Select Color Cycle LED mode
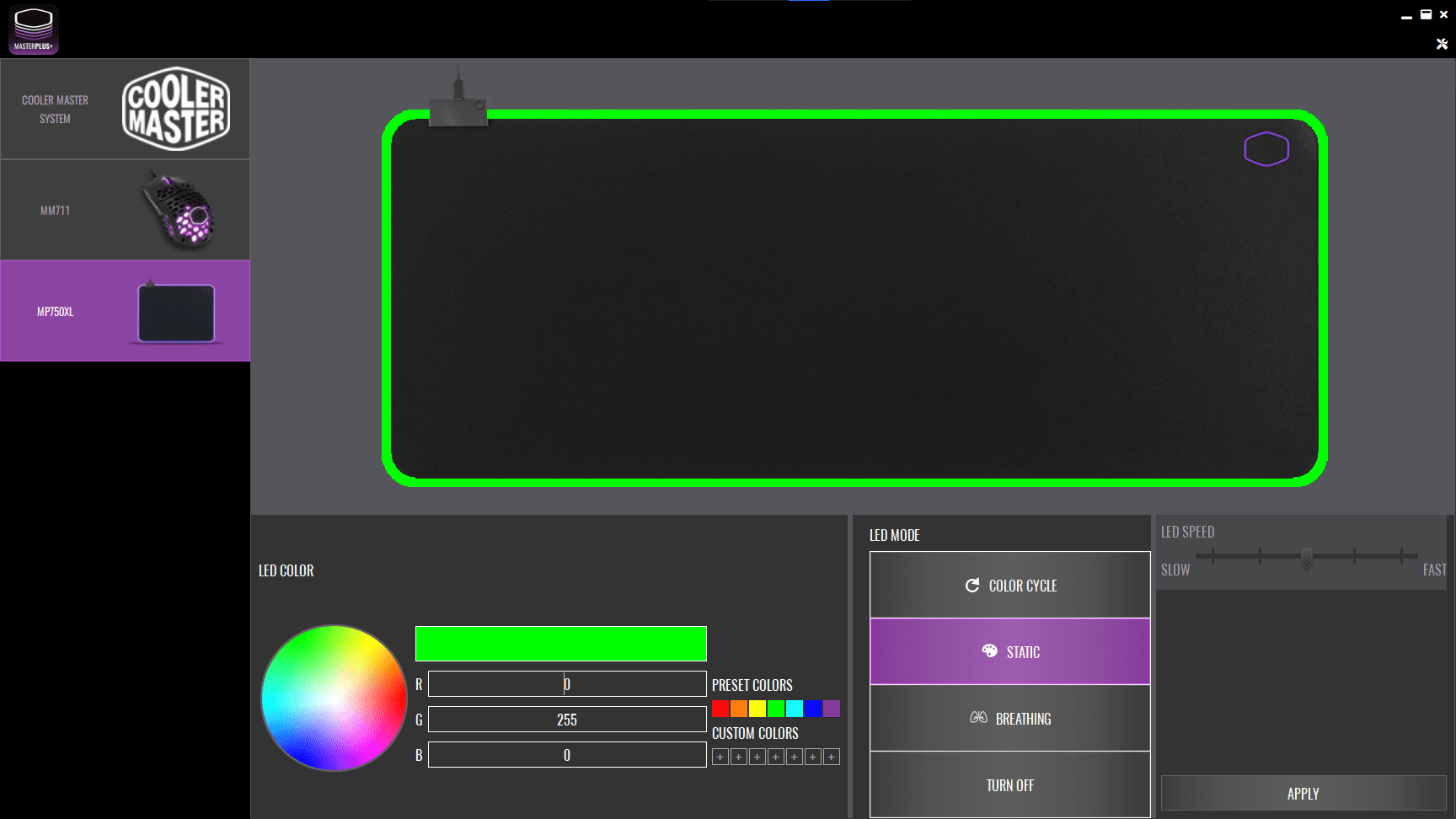The height and width of the screenshot is (819, 1456). pyautogui.click(x=1010, y=585)
